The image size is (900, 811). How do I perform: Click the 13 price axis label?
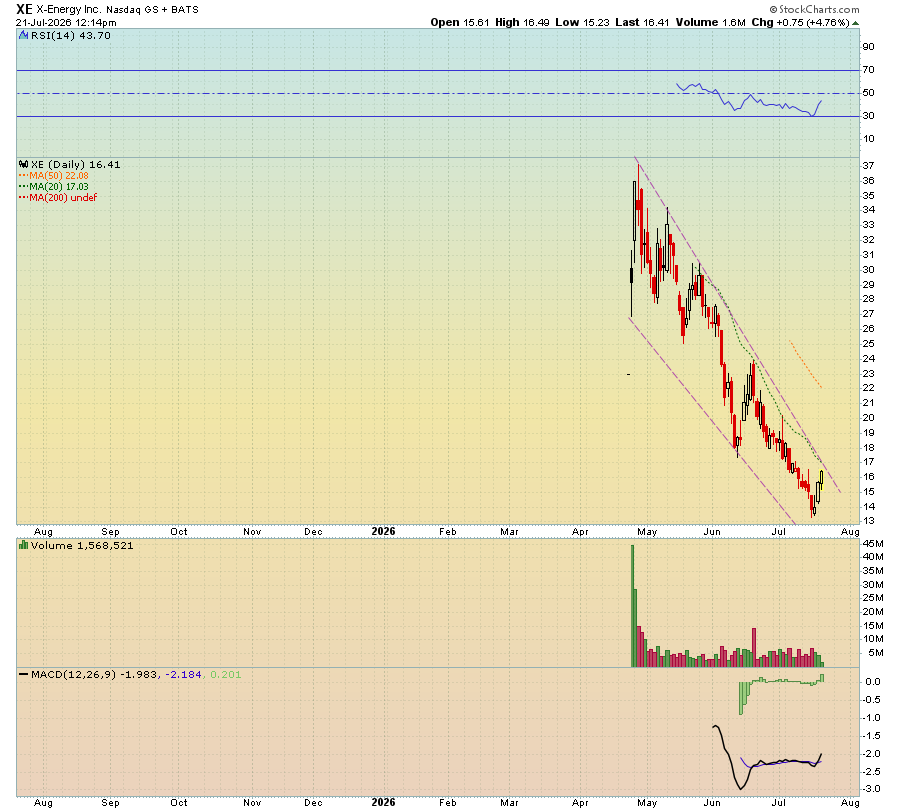click(869, 521)
